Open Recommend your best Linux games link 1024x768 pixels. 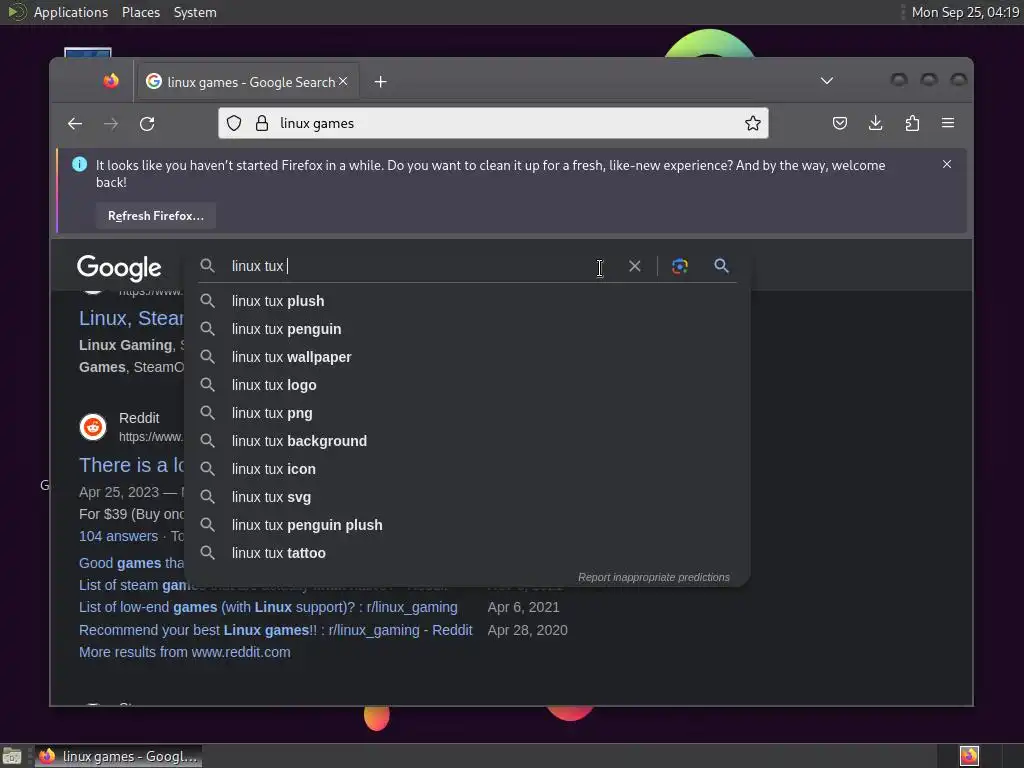pos(276,630)
